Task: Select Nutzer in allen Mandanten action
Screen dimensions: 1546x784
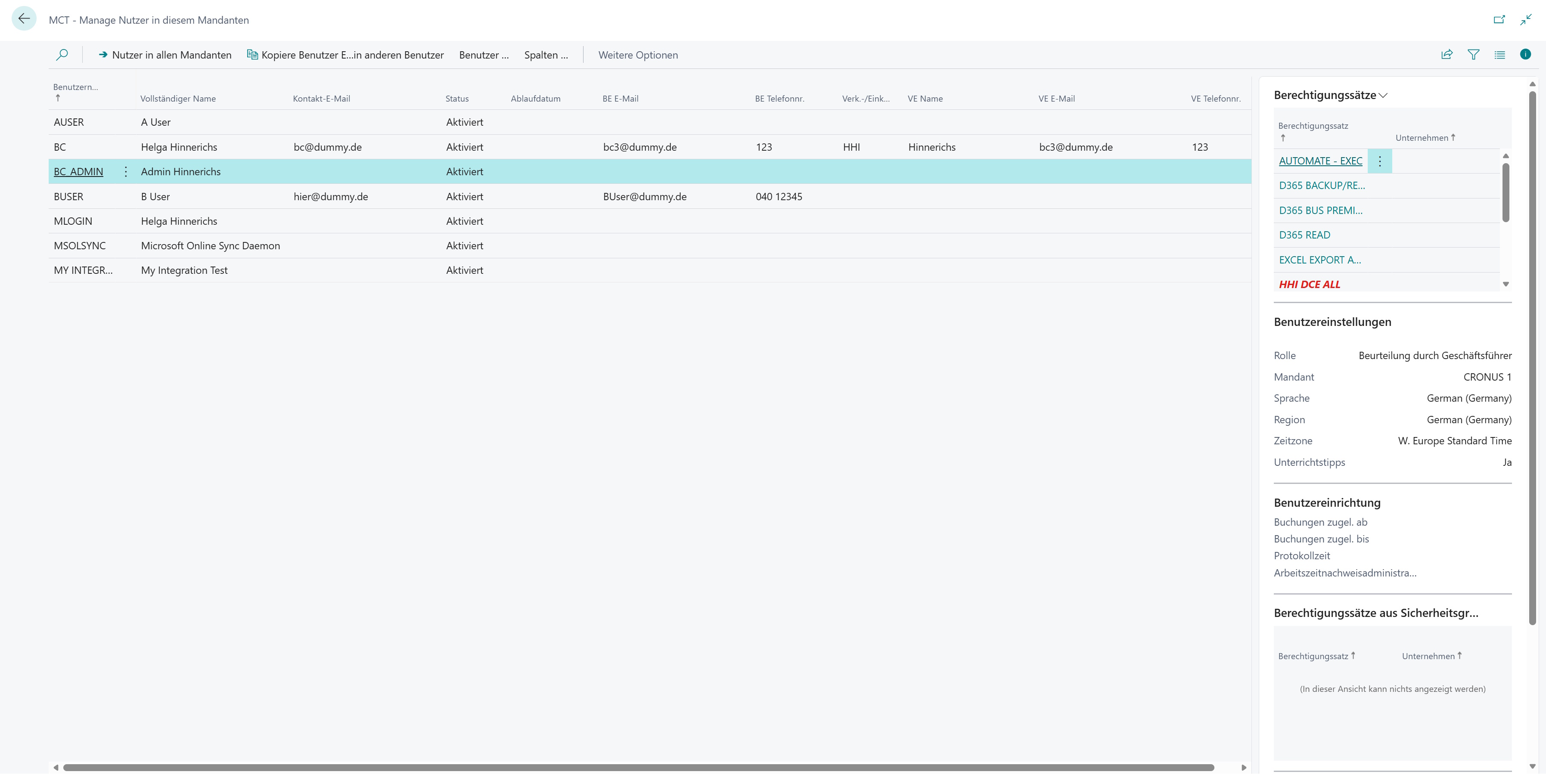Action: pos(165,55)
